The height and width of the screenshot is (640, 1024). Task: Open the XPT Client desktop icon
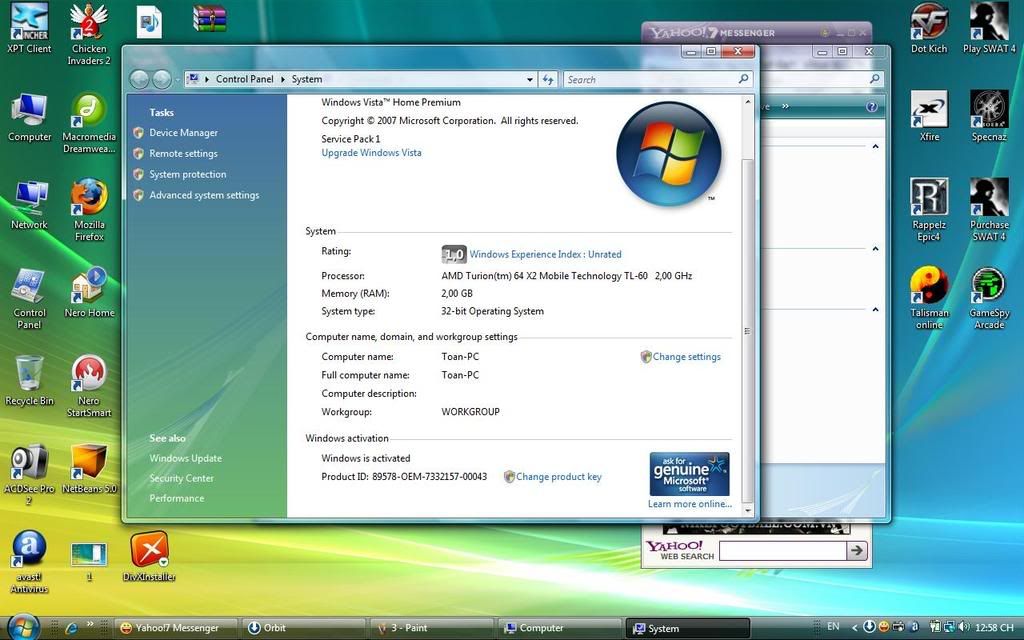coord(29,29)
